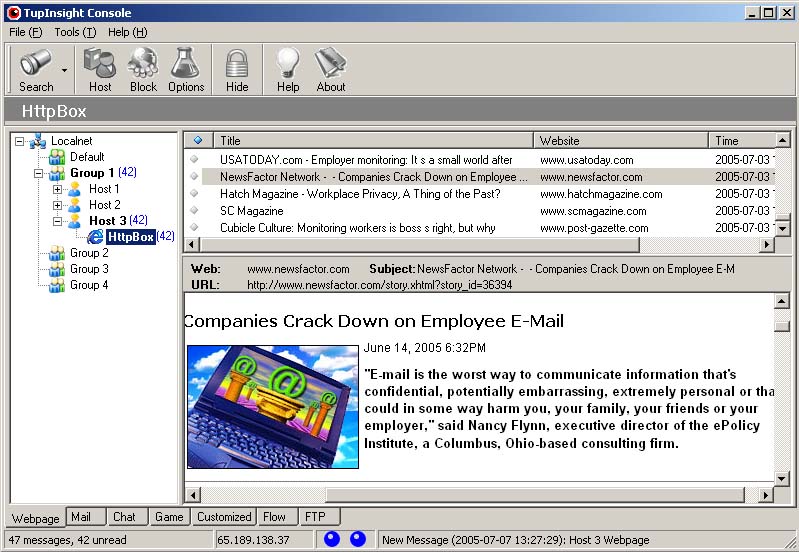Screen dimensions: 799x552
Task: Click the preview pane horizontal scrollbar thumb
Action: coord(536,494)
